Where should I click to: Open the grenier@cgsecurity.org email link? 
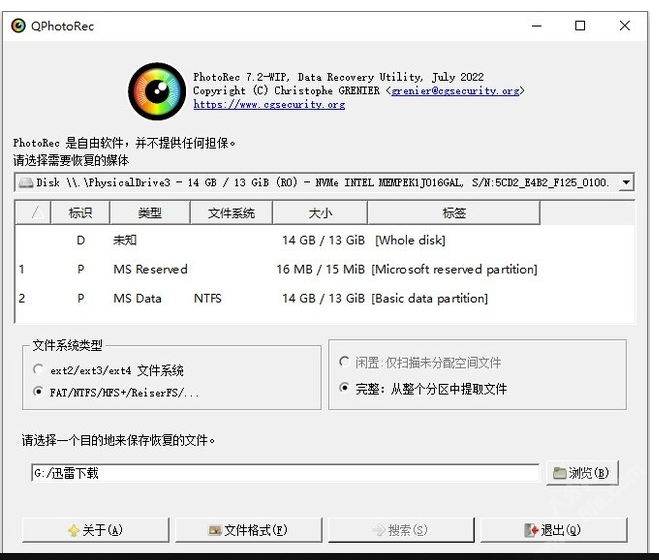(x=455, y=91)
